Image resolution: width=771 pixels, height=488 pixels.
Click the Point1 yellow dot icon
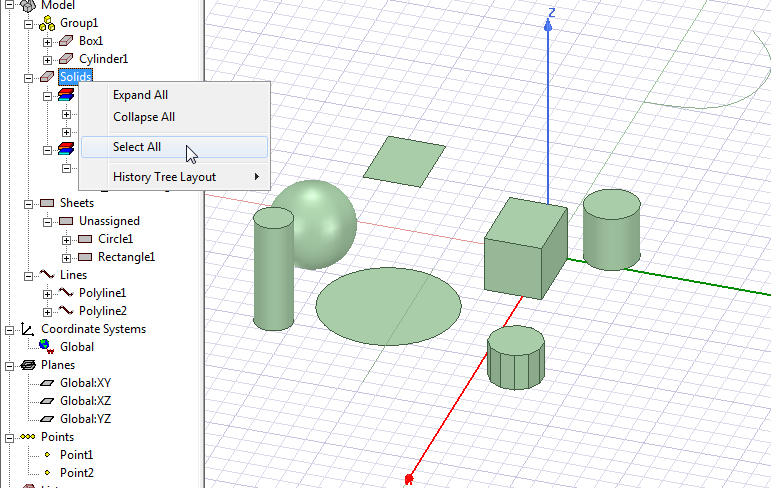click(46, 455)
